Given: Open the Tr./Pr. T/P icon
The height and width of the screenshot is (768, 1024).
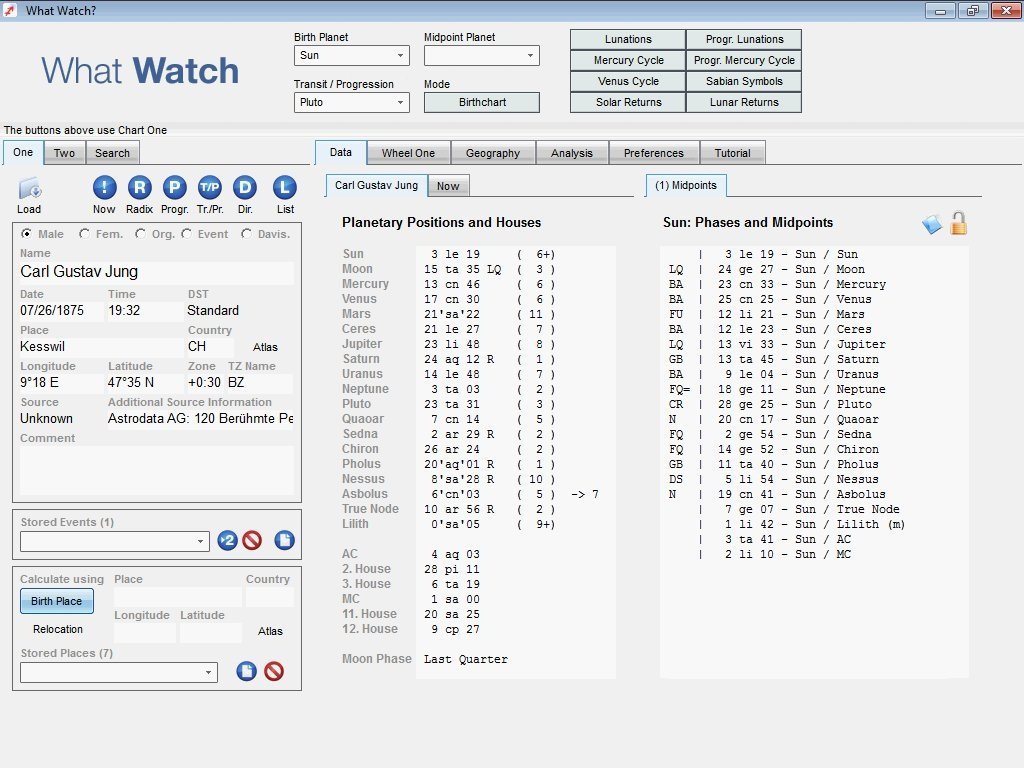Looking at the screenshot, I should (210, 188).
